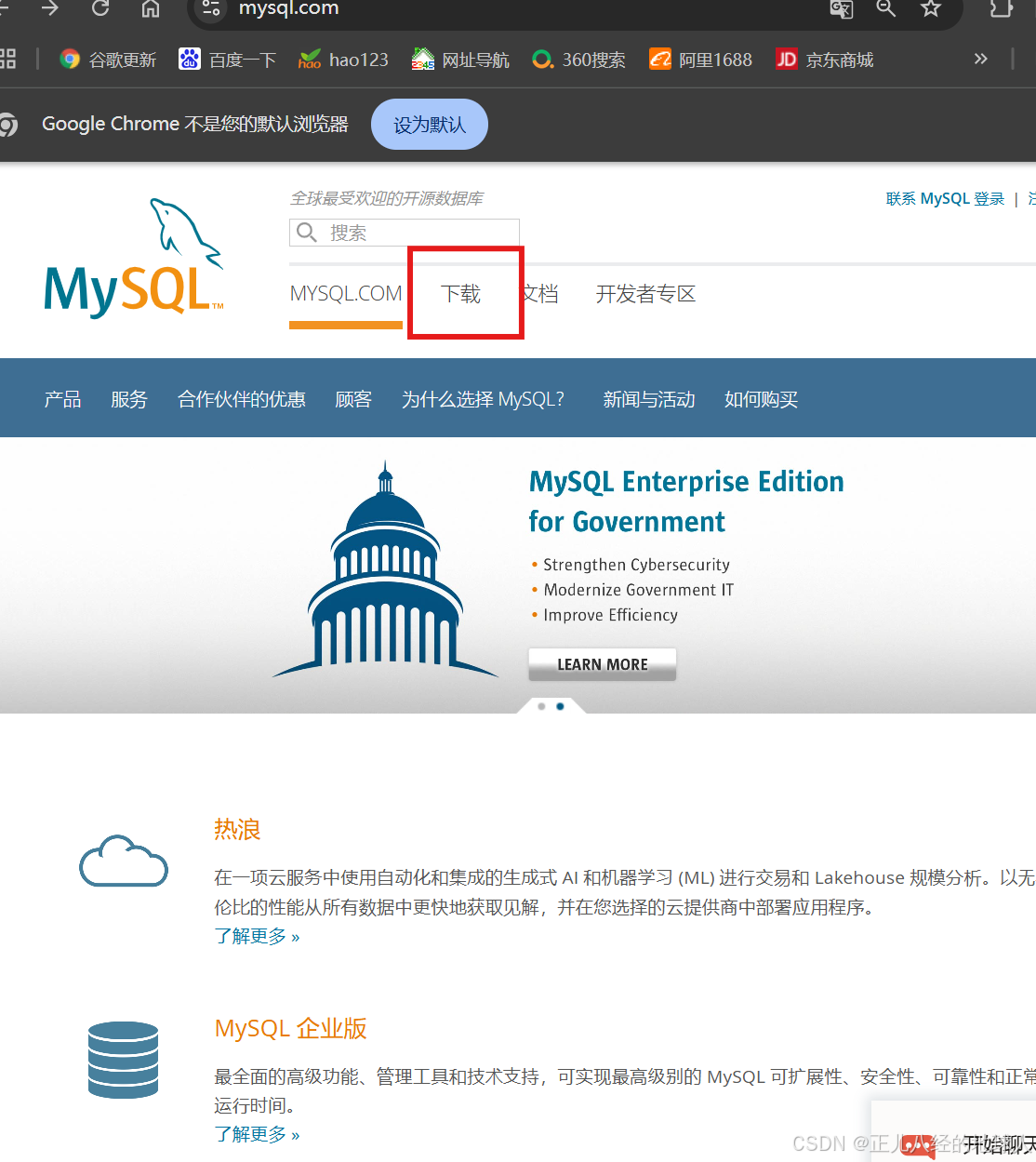Click the cloud icon beside 热浪

[x=124, y=861]
